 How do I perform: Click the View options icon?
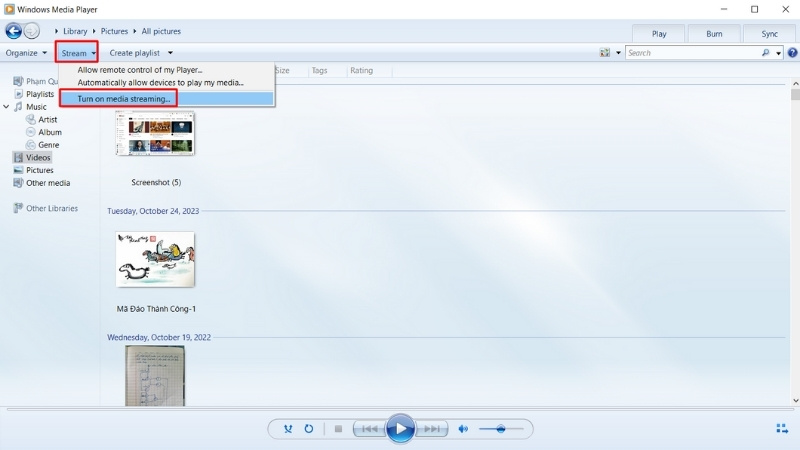(x=605, y=53)
